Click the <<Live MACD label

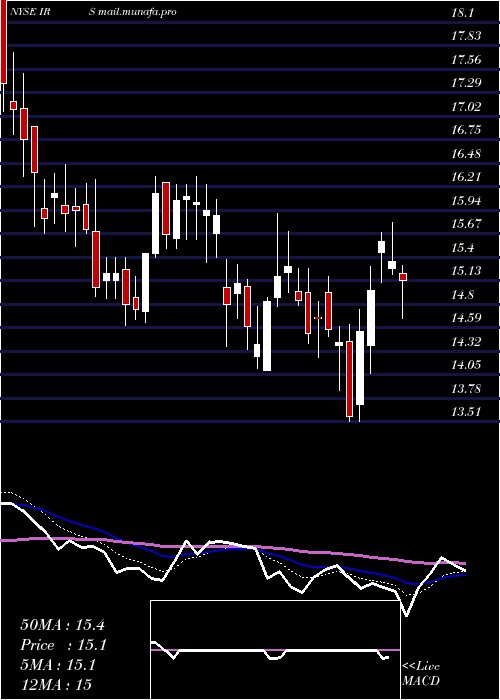pyautogui.click(x=421, y=674)
